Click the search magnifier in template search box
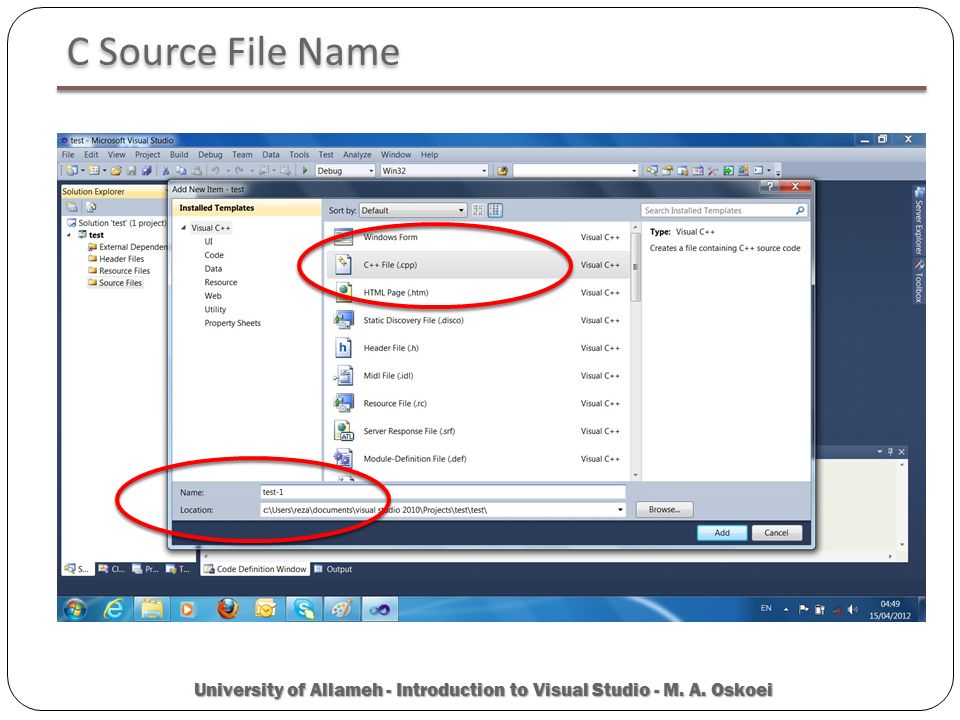Screen dimensions: 960x720 800,211
